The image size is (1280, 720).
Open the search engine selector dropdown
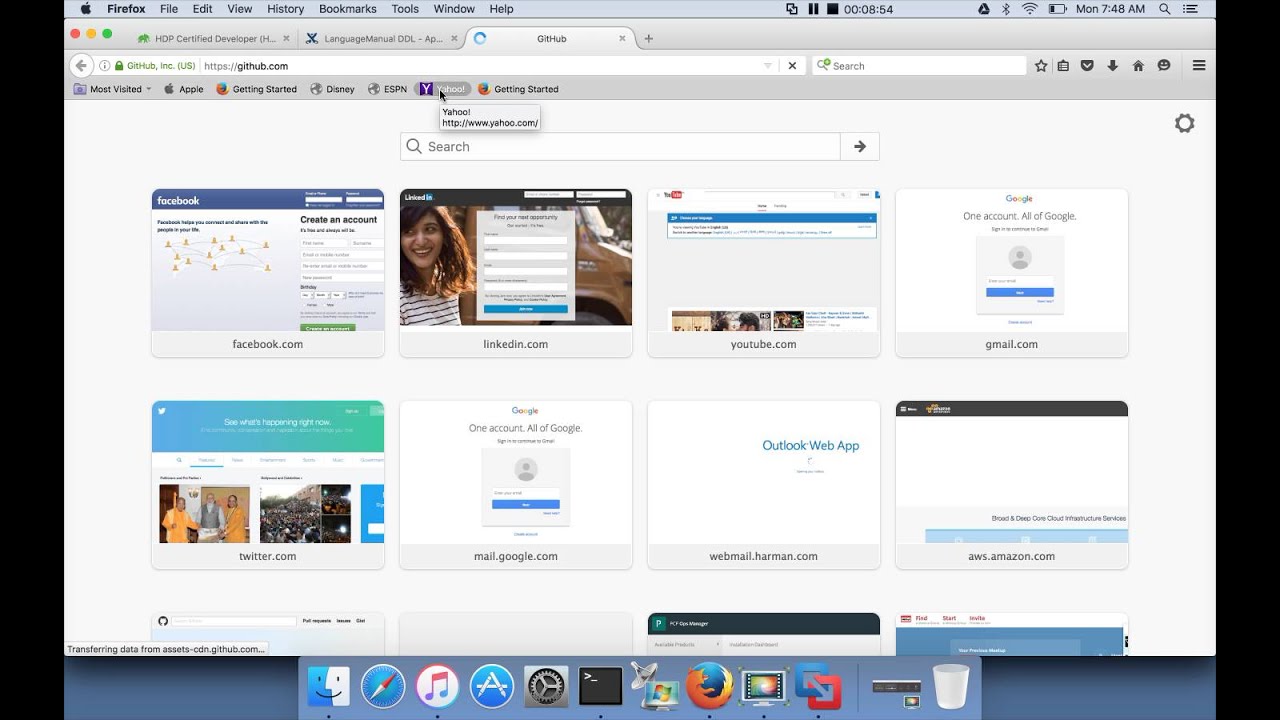pos(824,66)
